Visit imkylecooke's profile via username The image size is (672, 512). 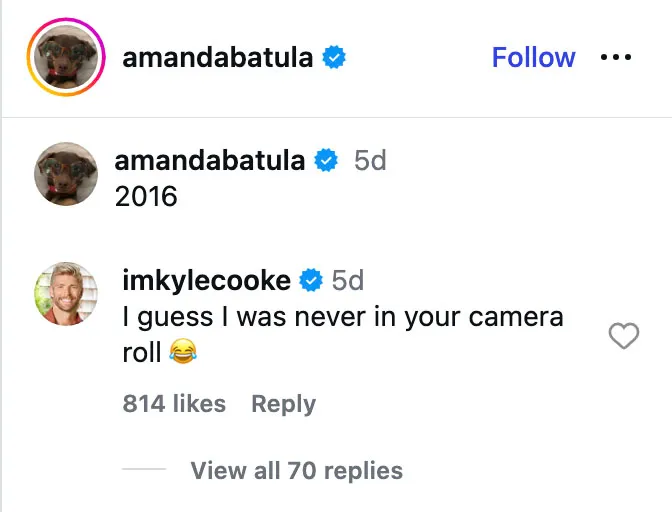pyautogui.click(x=206, y=281)
